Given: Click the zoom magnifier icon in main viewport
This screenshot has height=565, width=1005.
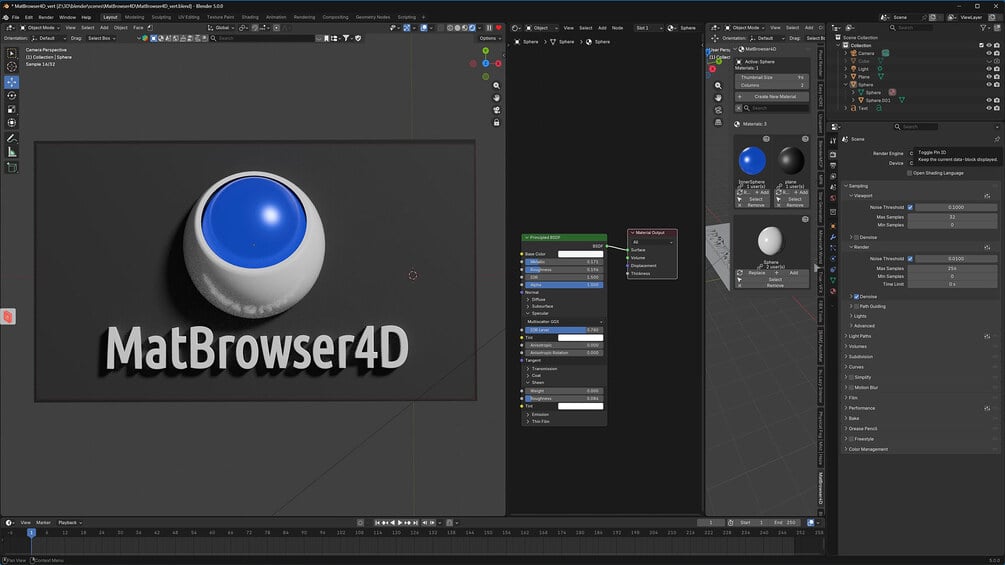Looking at the screenshot, I should point(496,85).
